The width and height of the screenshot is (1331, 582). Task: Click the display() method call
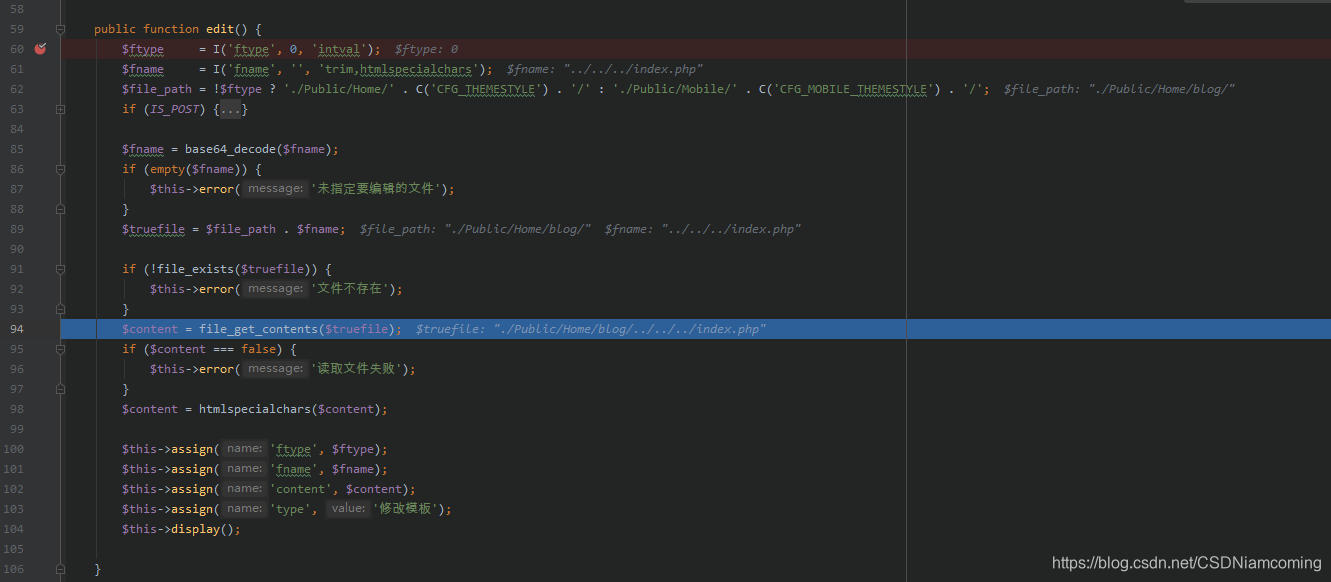[x=195, y=529]
